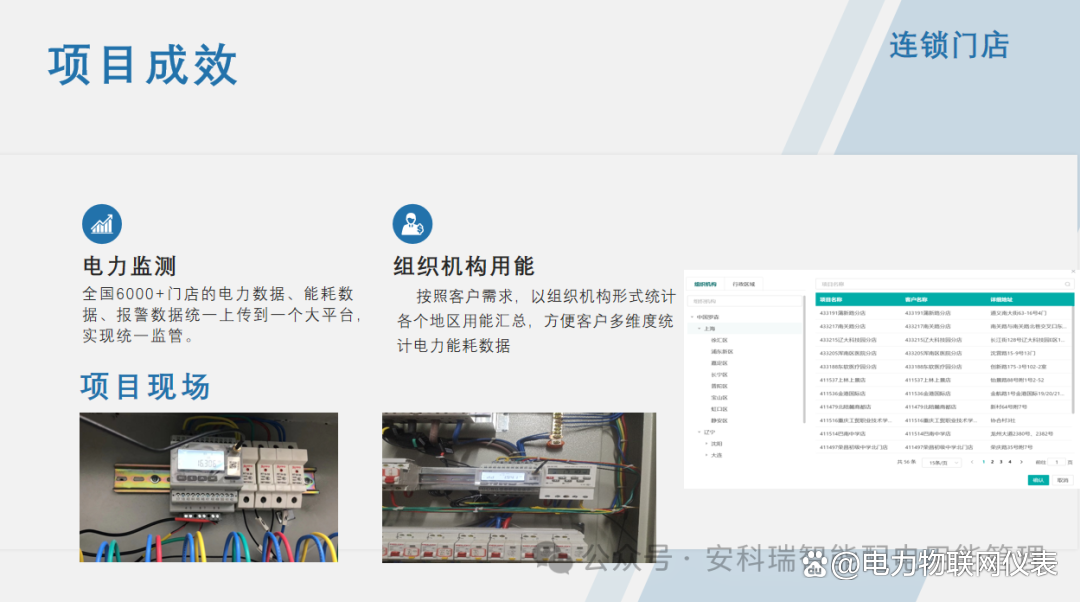Open the 15条/页 page size dropdown
Image resolution: width=1080 pixels, height=602 pixels.
tap(942, 462)
